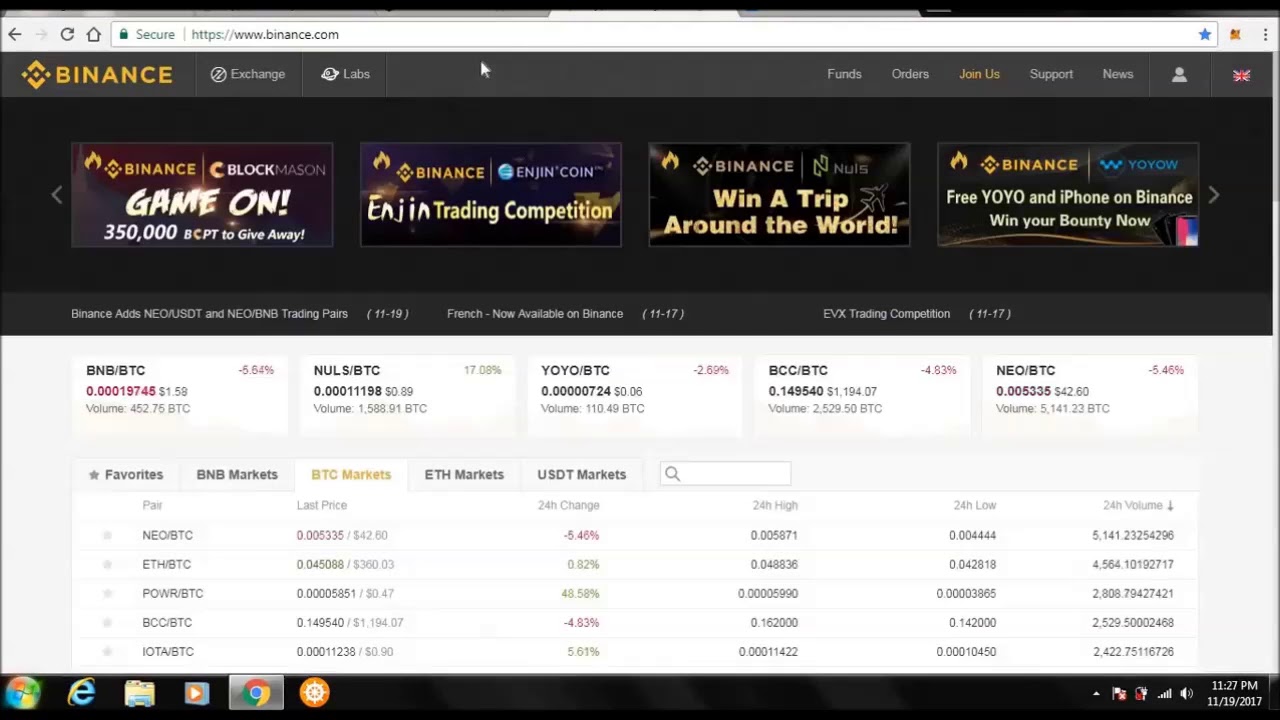Open the Orders link
Screen dimensions: 1280x720
coord(910,74)
